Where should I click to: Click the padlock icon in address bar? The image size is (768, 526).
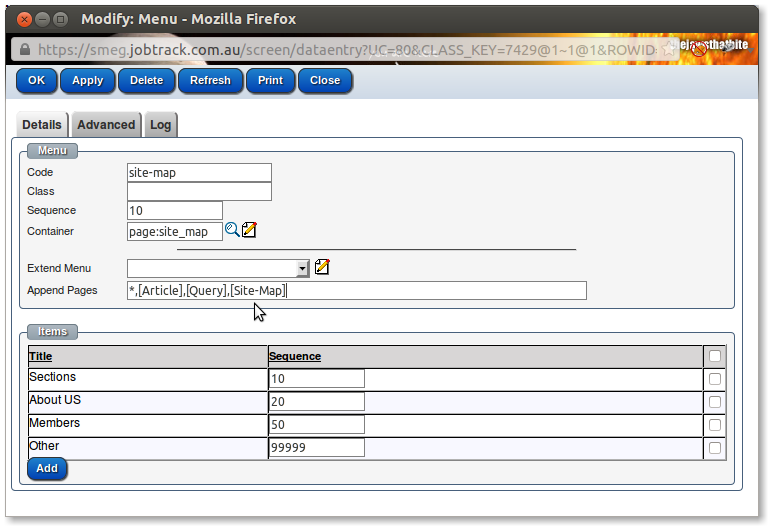click(23, 50)
